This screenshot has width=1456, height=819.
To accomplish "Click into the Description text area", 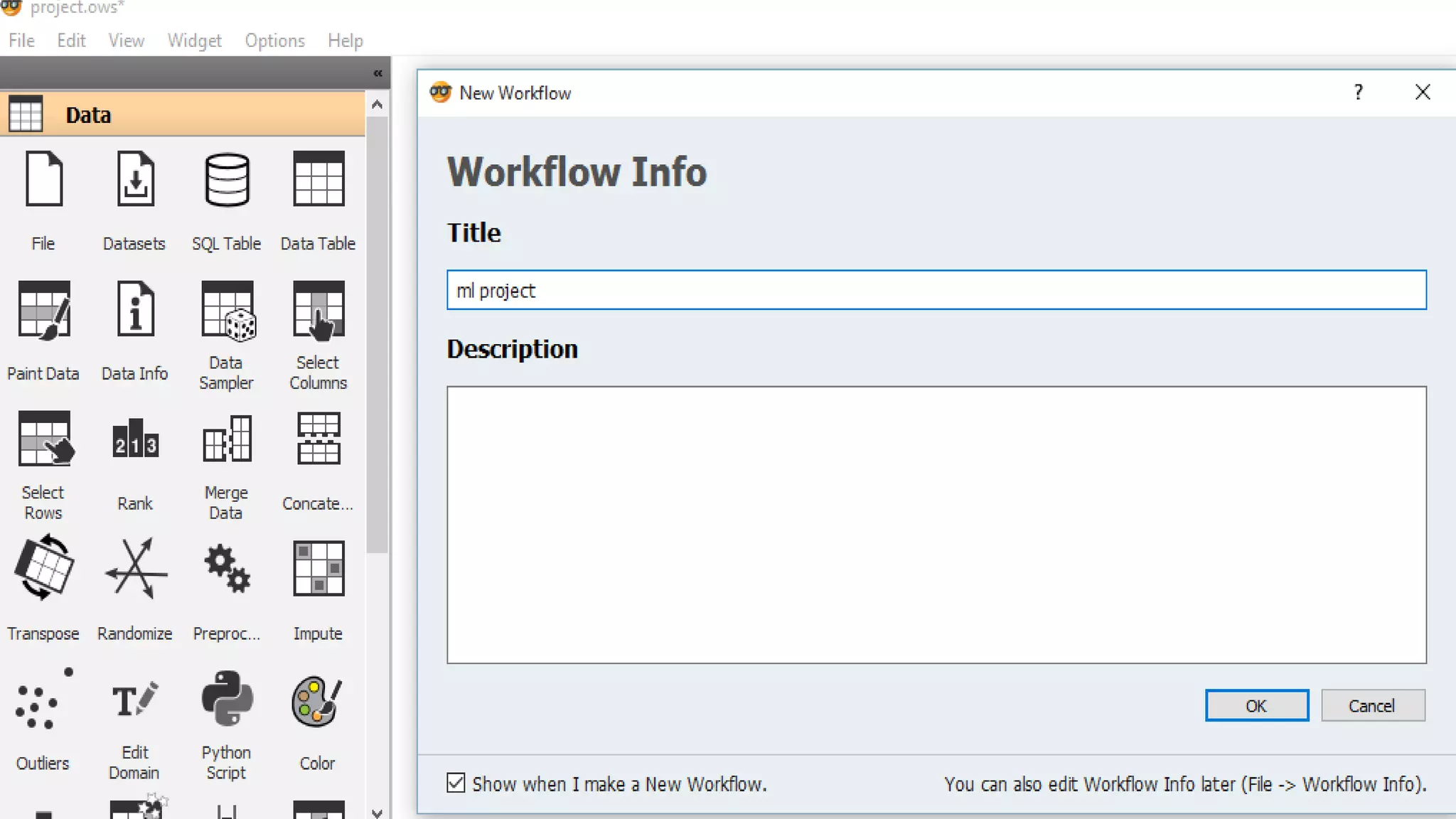I will point(936,525).
